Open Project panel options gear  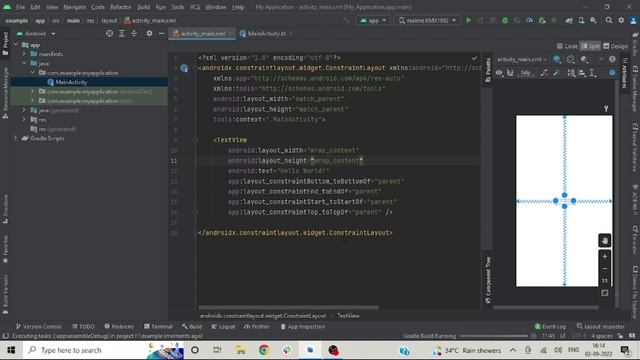pos(149,33)
